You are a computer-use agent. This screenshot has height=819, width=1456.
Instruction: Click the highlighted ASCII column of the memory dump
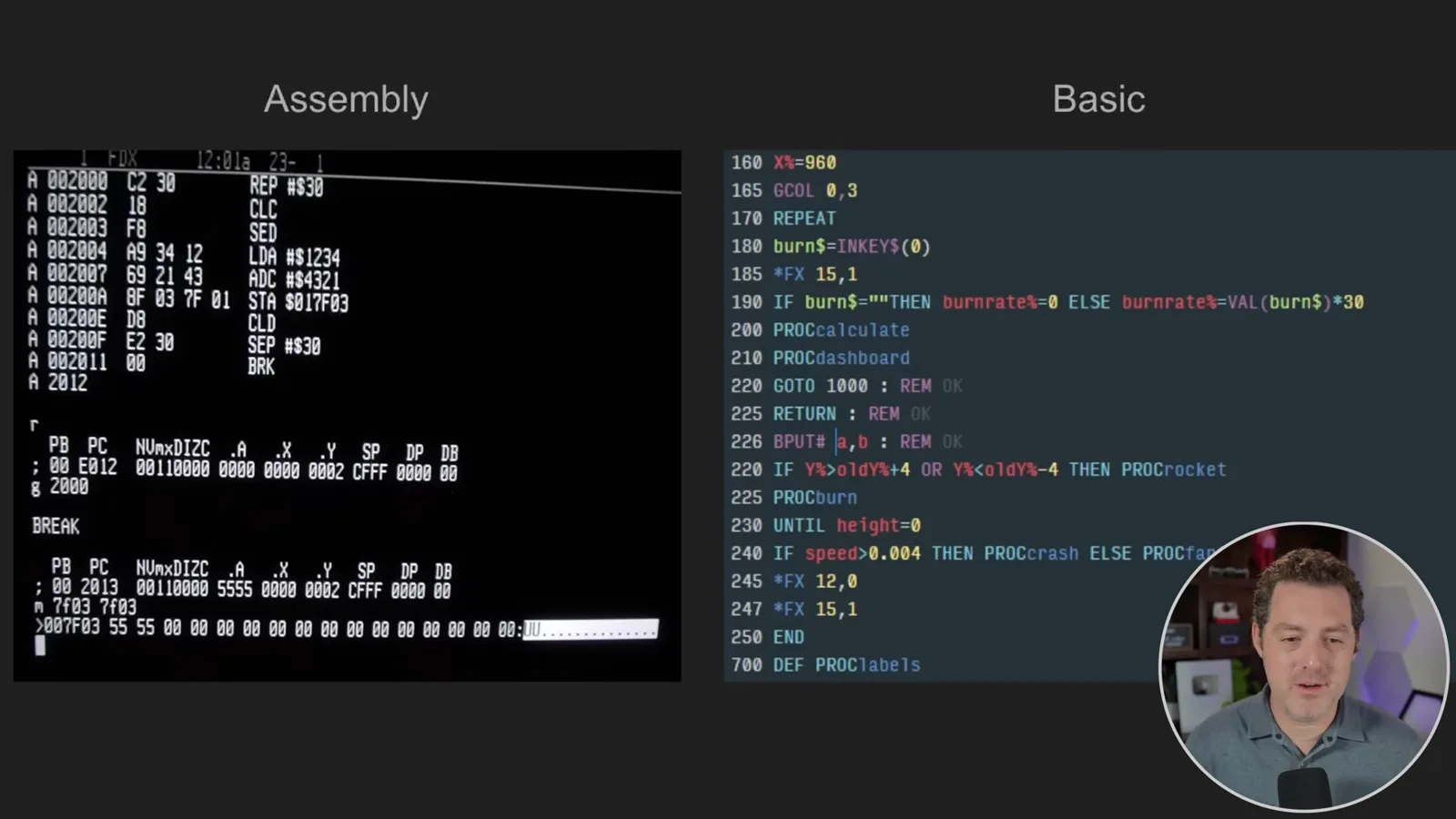[591, 629]
